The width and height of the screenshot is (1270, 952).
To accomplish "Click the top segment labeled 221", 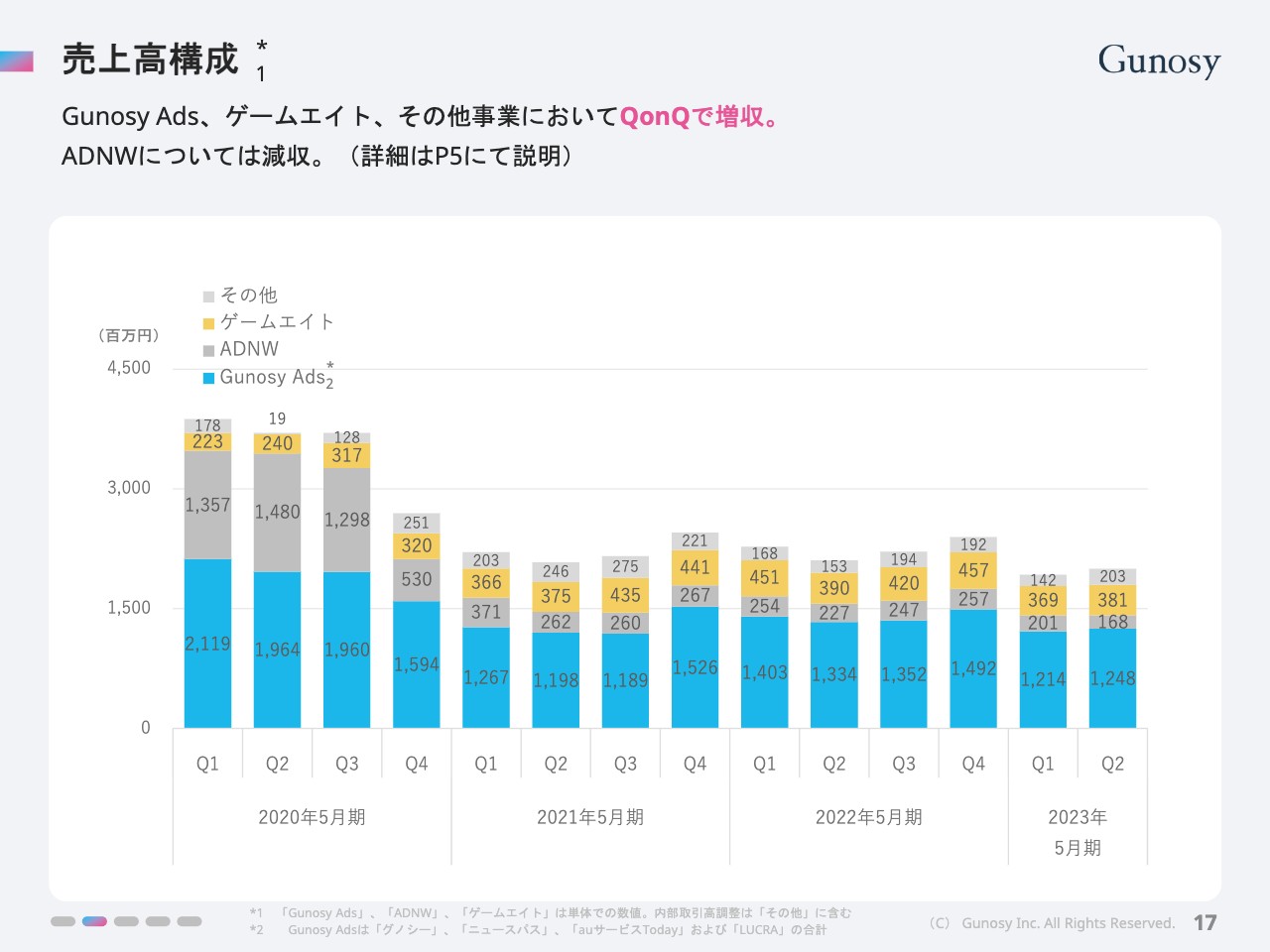I will pyautogui.click(x=695, y=541).
